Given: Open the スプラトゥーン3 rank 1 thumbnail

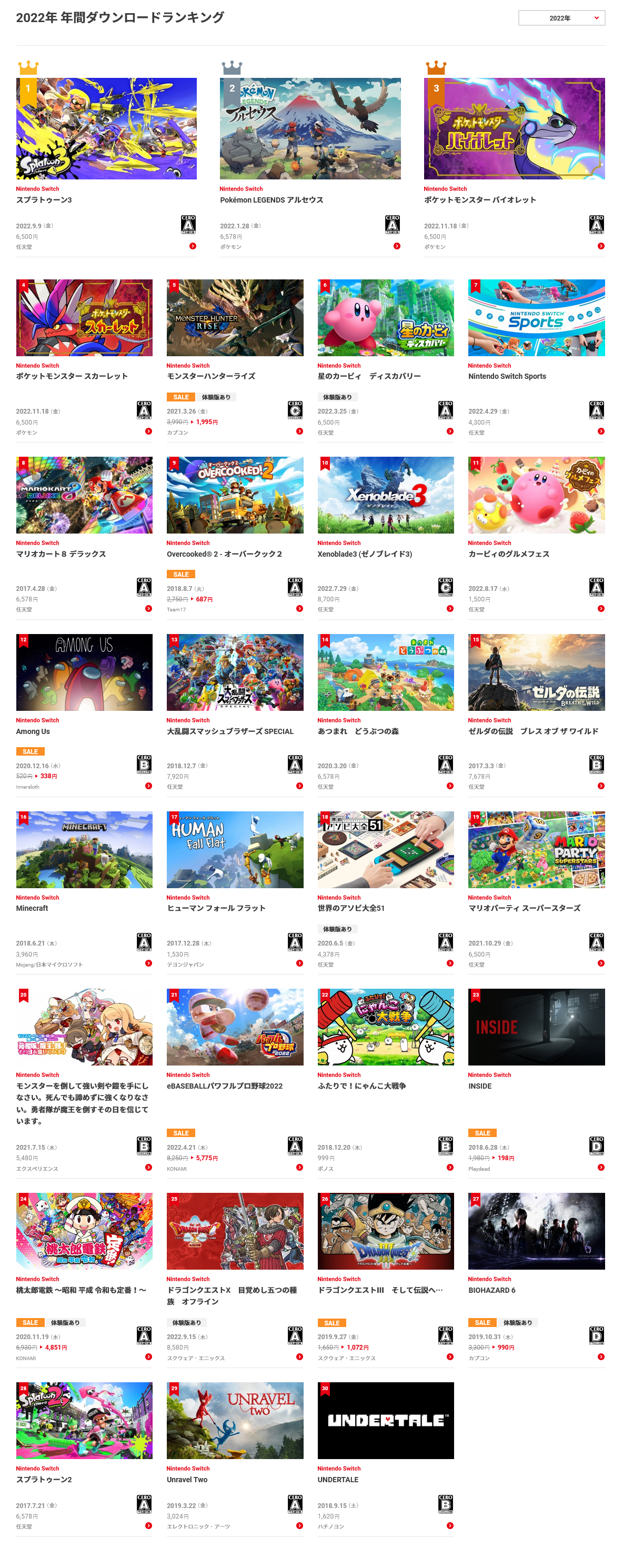Looking at the screenshot, I should point(106,128).
